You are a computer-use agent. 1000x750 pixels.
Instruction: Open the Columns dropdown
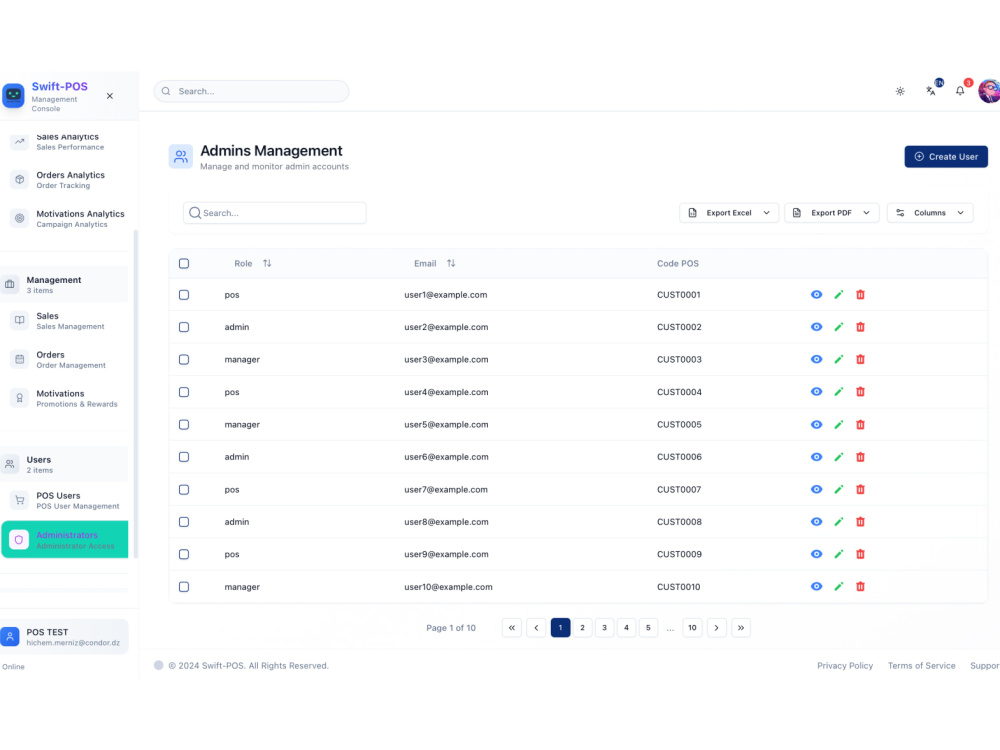pyautogui.click(x=930, y=213)
